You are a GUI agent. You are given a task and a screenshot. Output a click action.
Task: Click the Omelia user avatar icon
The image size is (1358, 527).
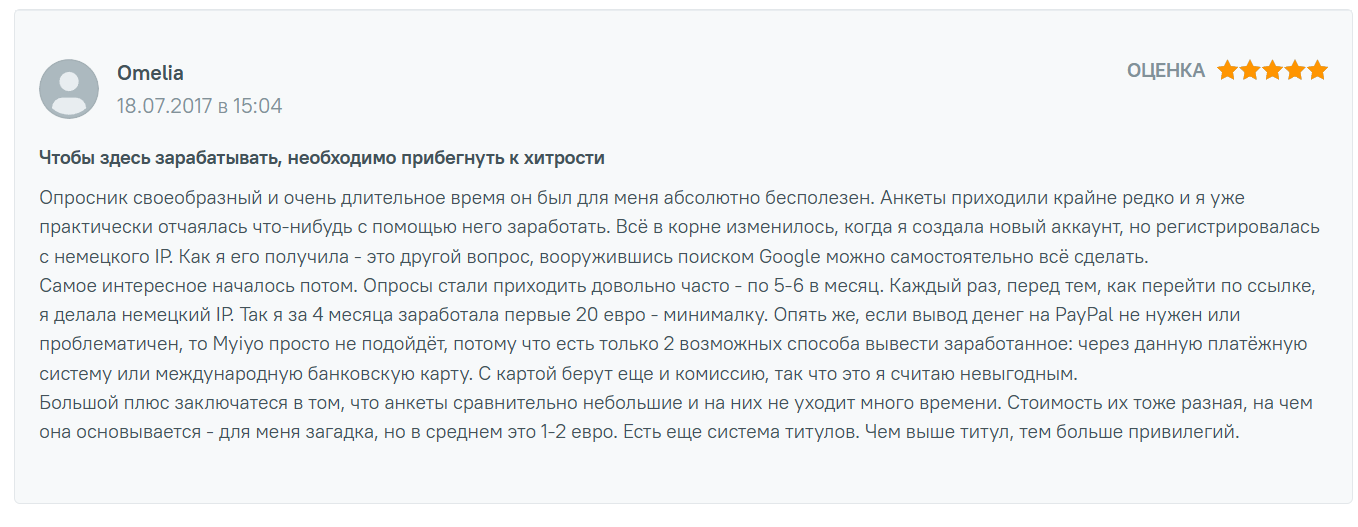(69, 89)
